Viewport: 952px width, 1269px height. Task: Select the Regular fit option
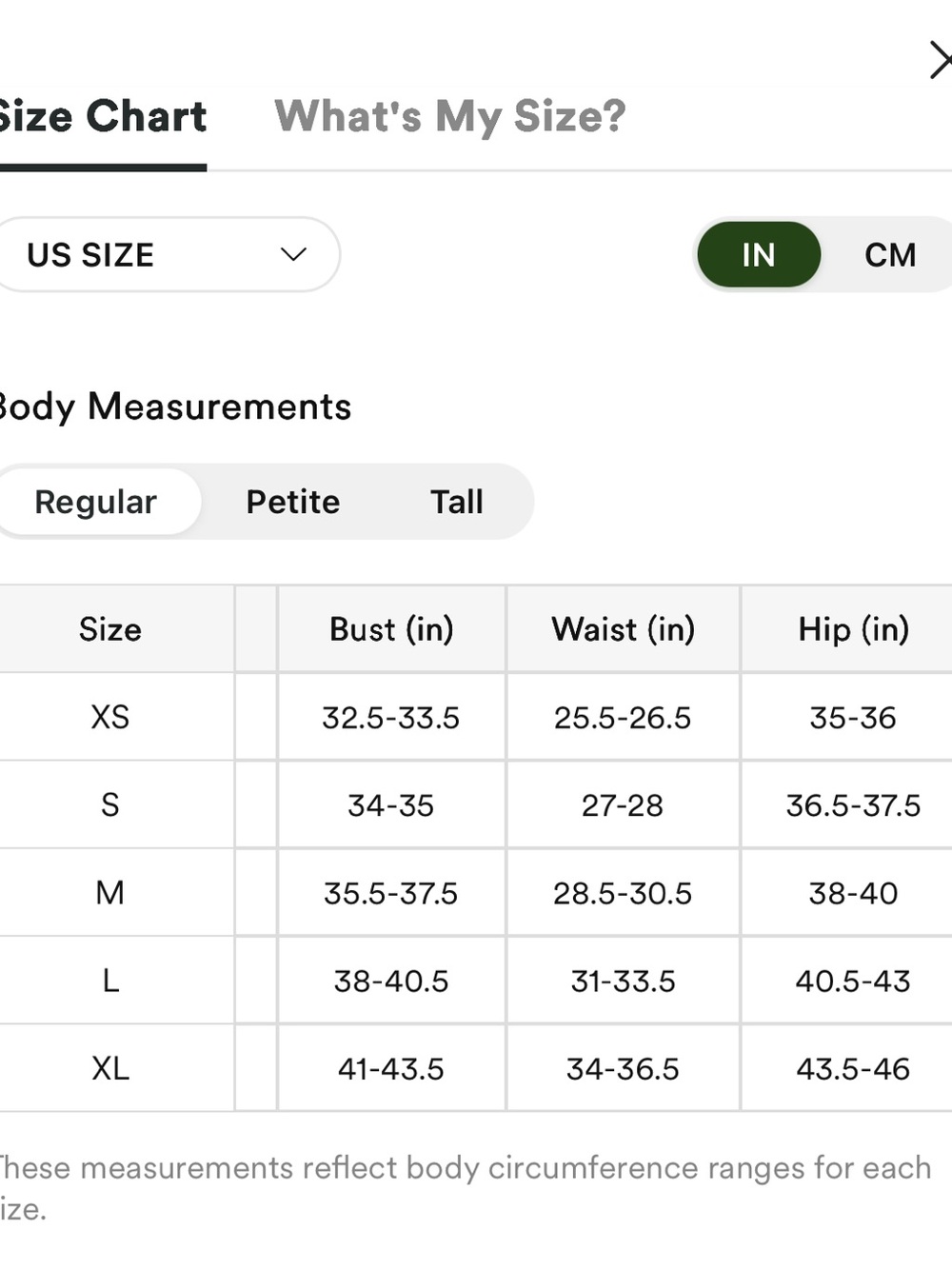pyautogui.click(x=96, y=502)
